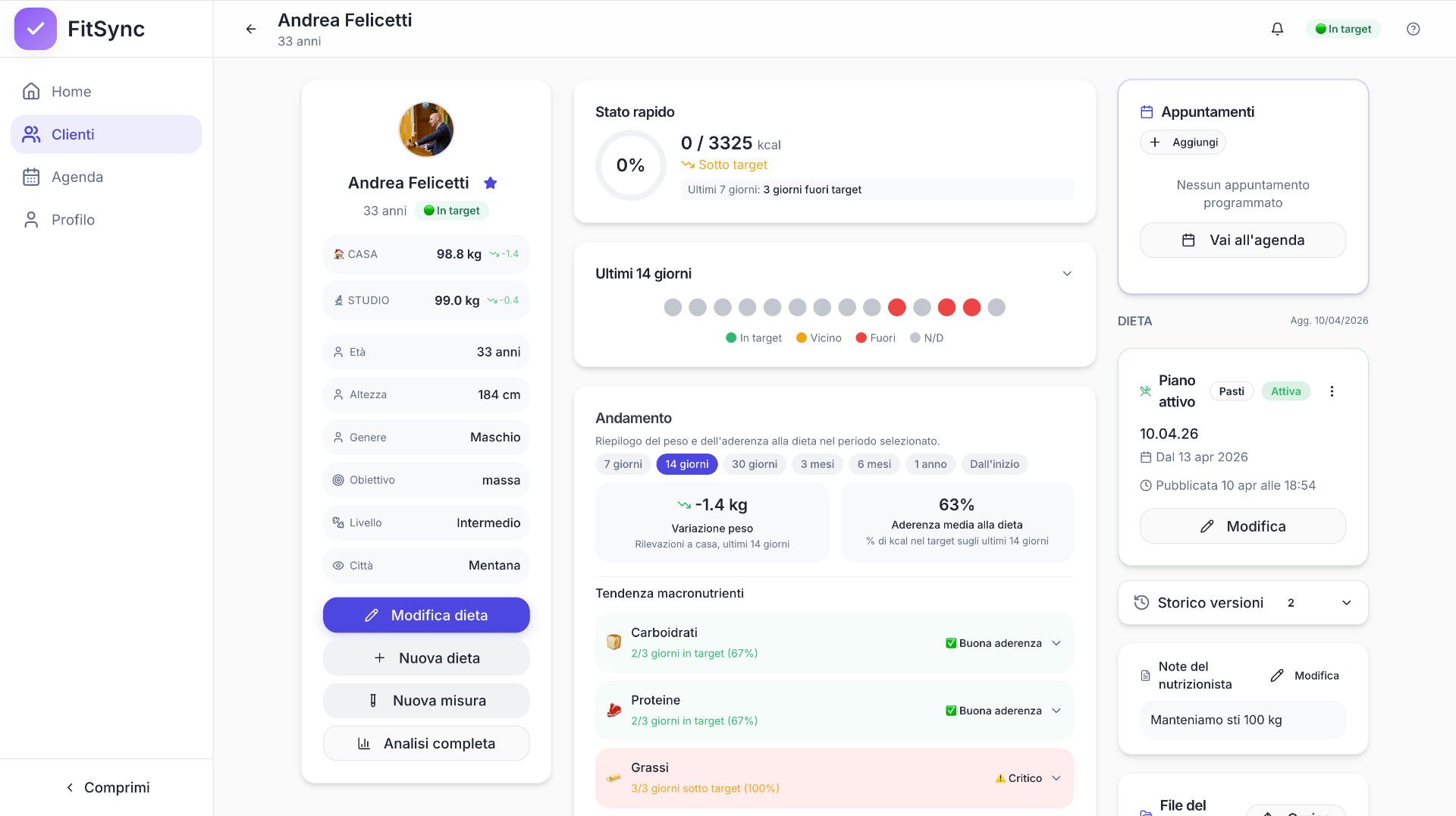
Task: Click the Note del nutrizionista document icon
Action: 1146,676
